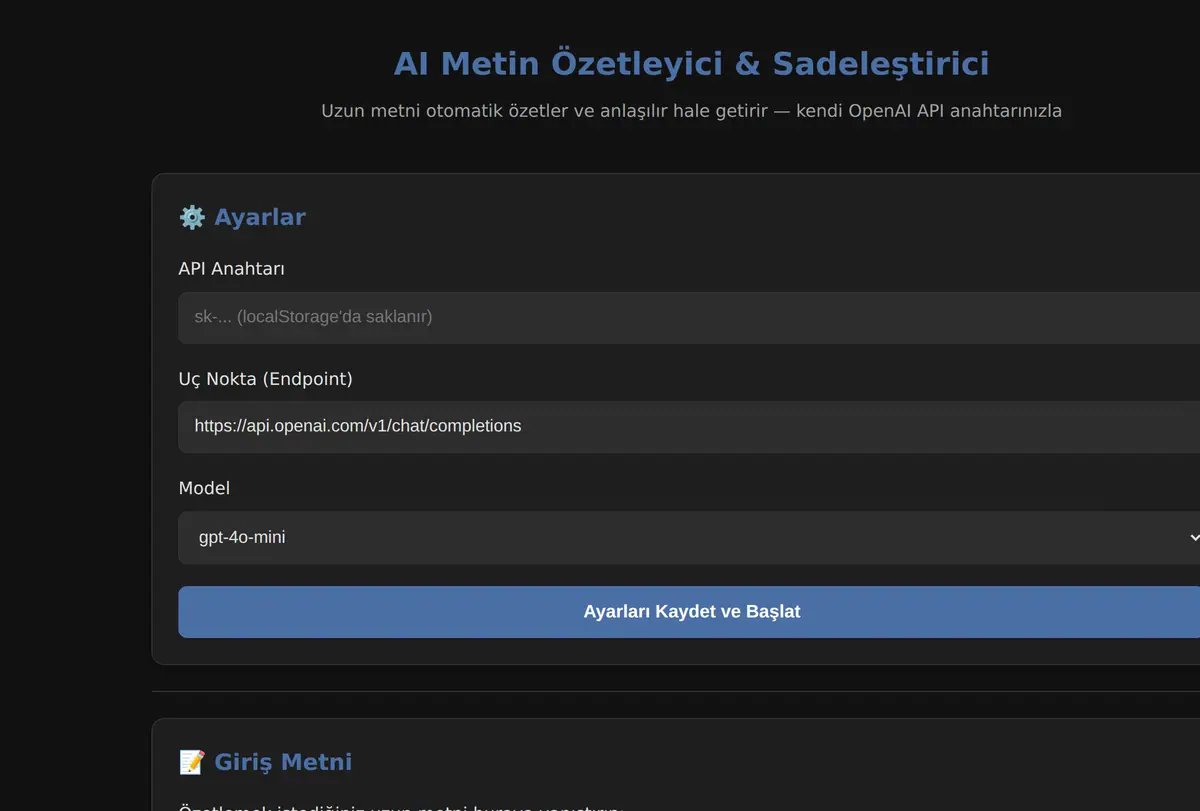
Task: Click the API Anahtarı label
Action: point(232,269)
